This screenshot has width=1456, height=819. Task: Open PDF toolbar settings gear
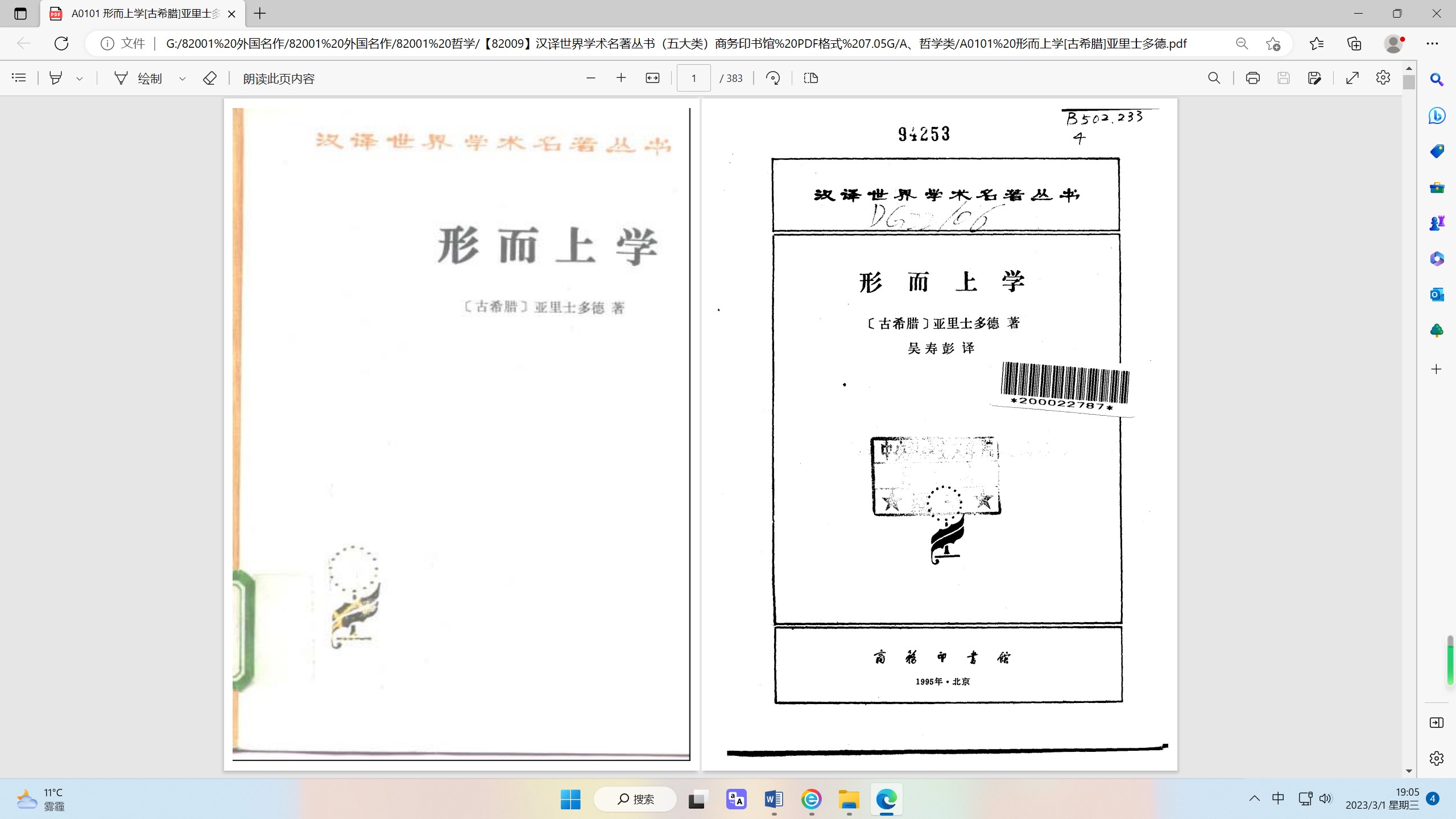(x=1383, y=78)
